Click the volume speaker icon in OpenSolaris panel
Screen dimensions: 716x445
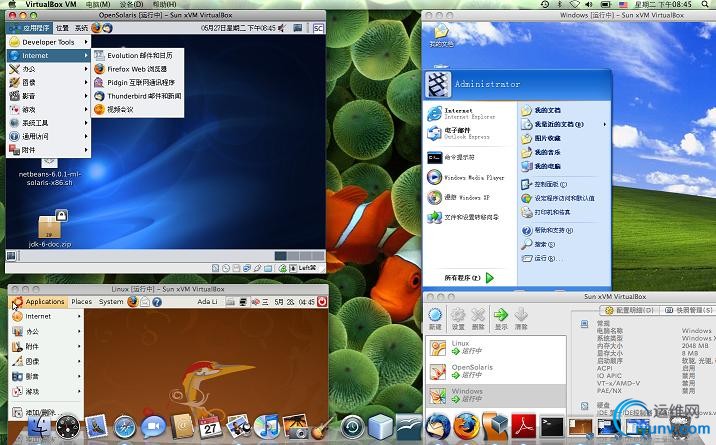coord(282,28)
